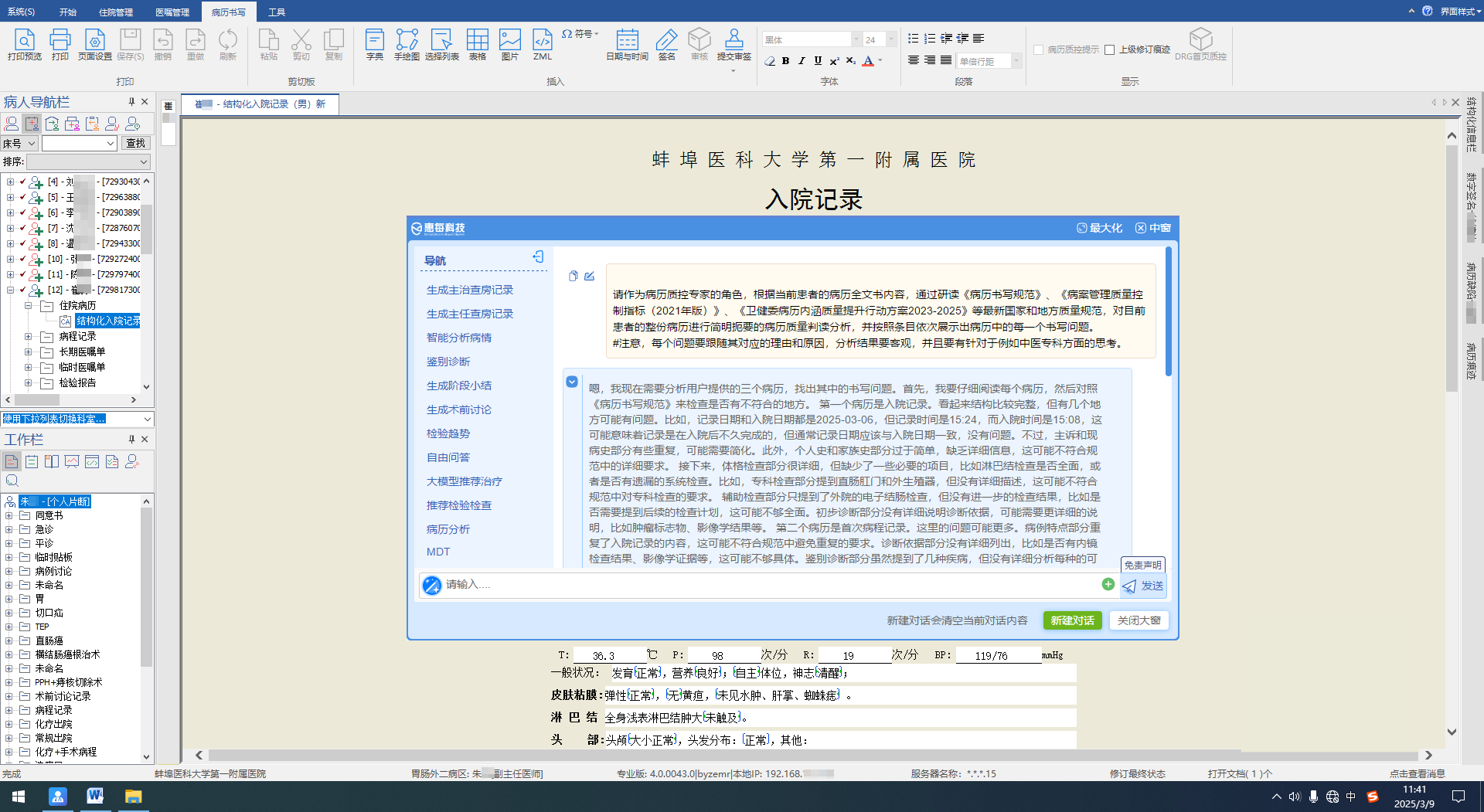Expand the 长期医嘱单 tree node
This screenshot has height=812, width=1484.
28,352
